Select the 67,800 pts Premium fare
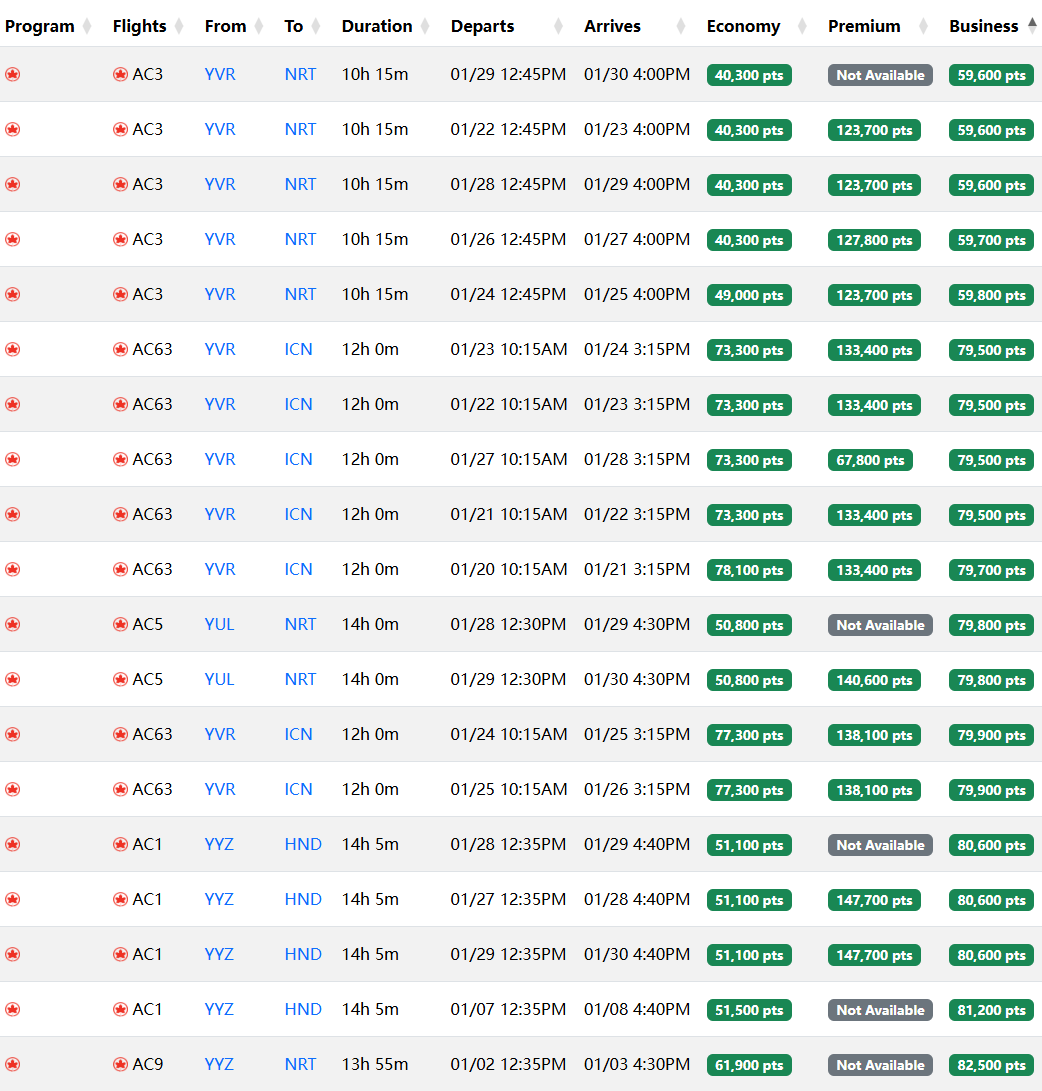 870,460
